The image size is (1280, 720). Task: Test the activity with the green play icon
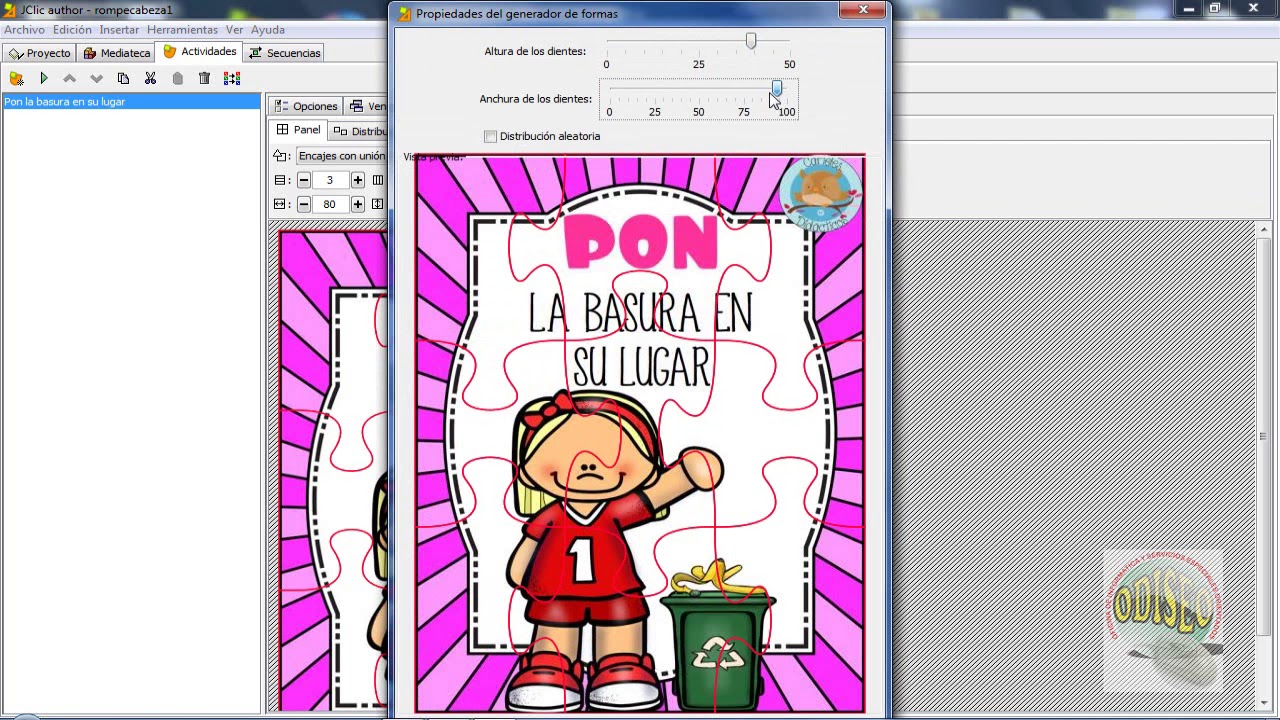pyautogui.click(x=43, y=78)
